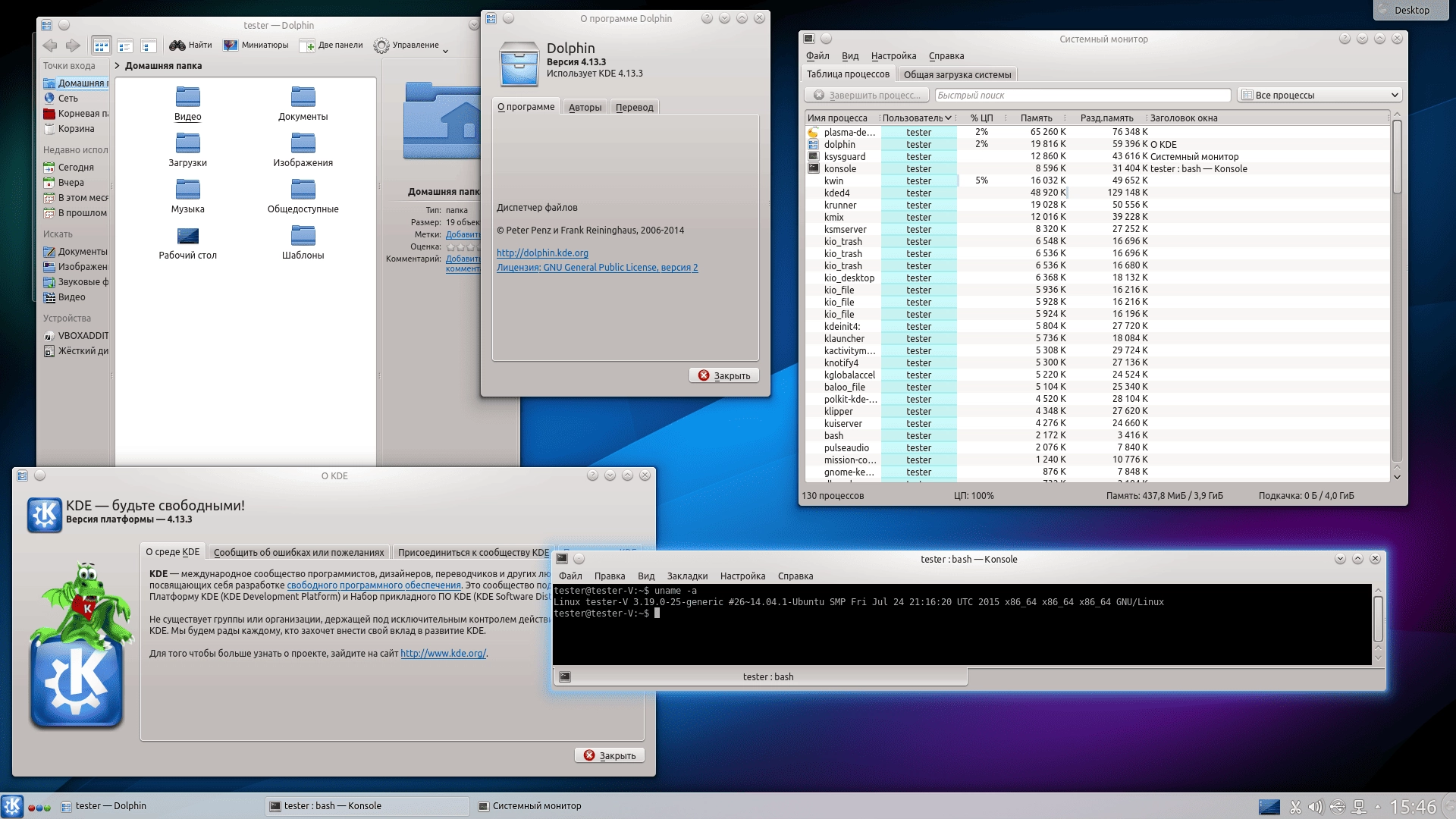Open the Документы folder
Screen dimensions: 1456x819
[303, 104]
